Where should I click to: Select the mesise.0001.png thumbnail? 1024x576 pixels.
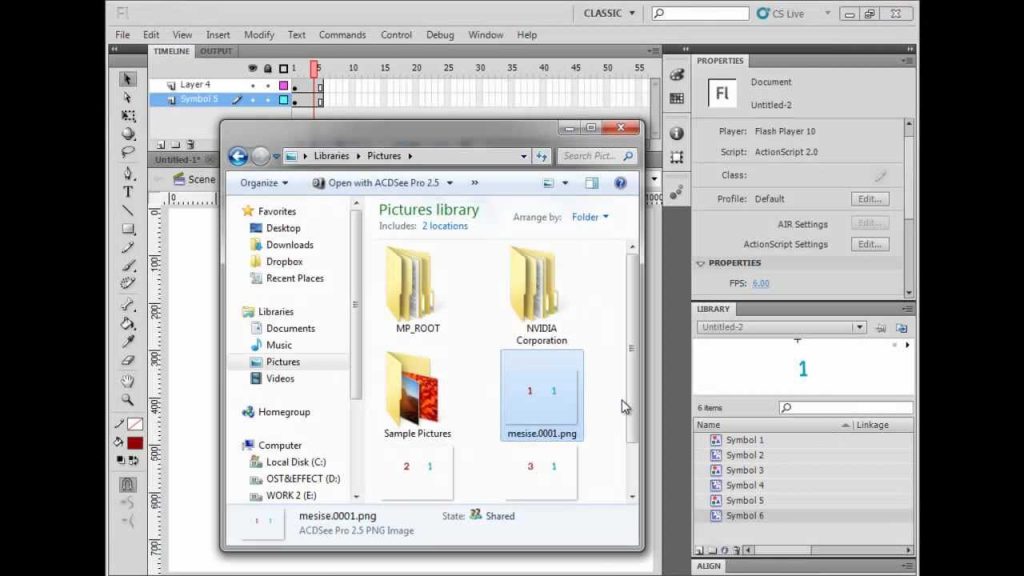click(542, 396)
